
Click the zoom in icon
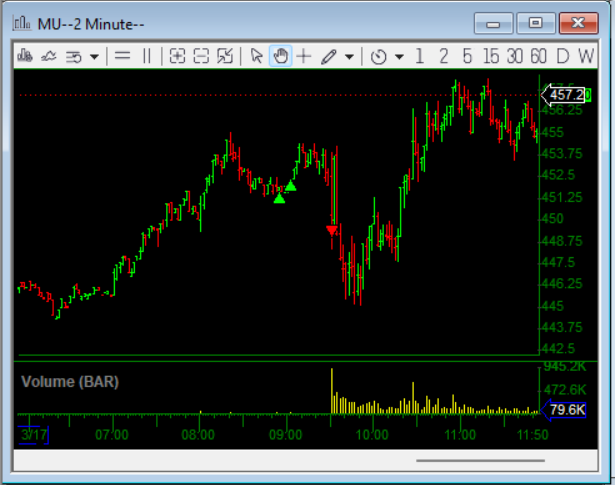(177, 56)
